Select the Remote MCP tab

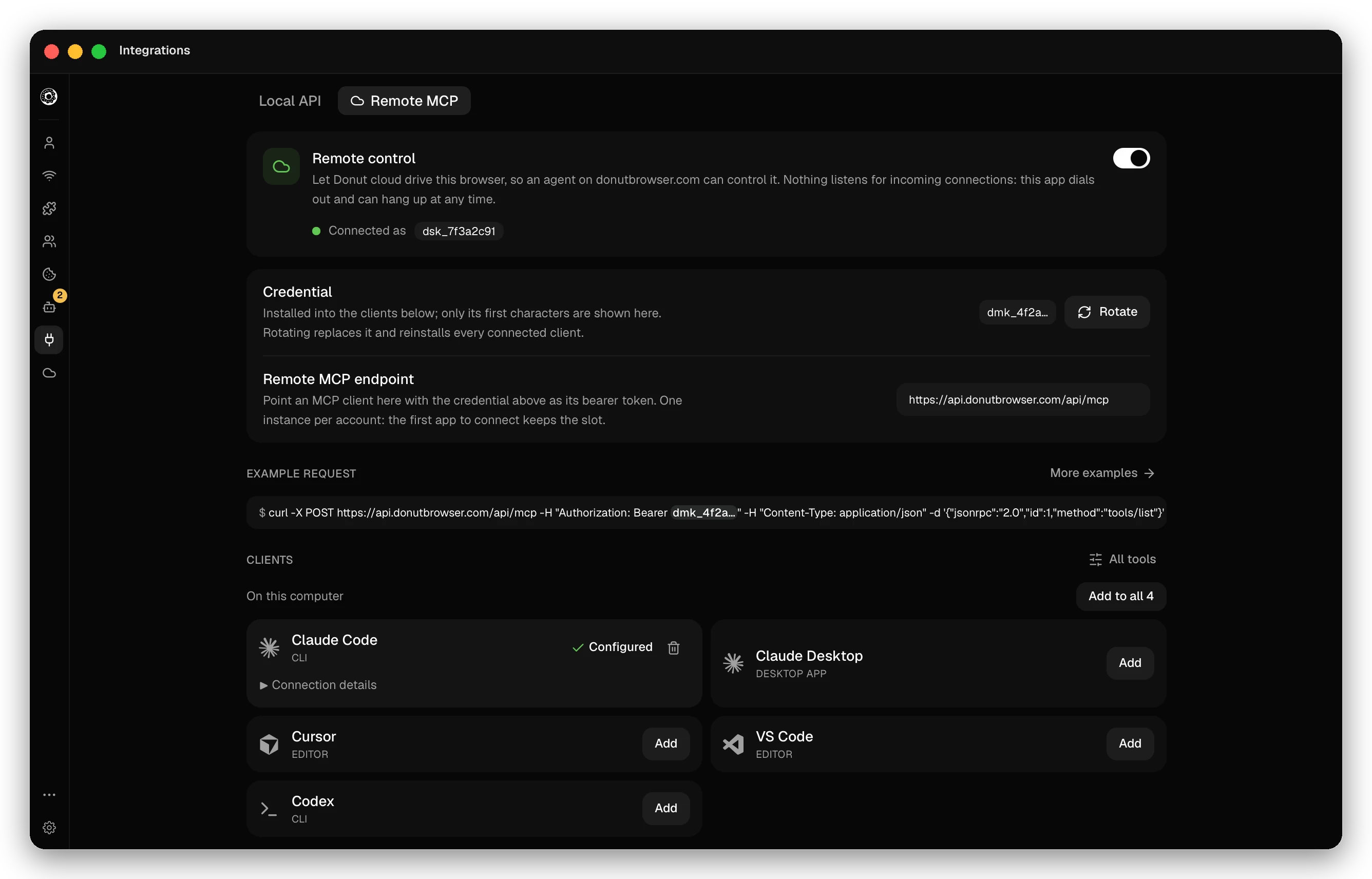pyautogui.click(x=404, y=101)
